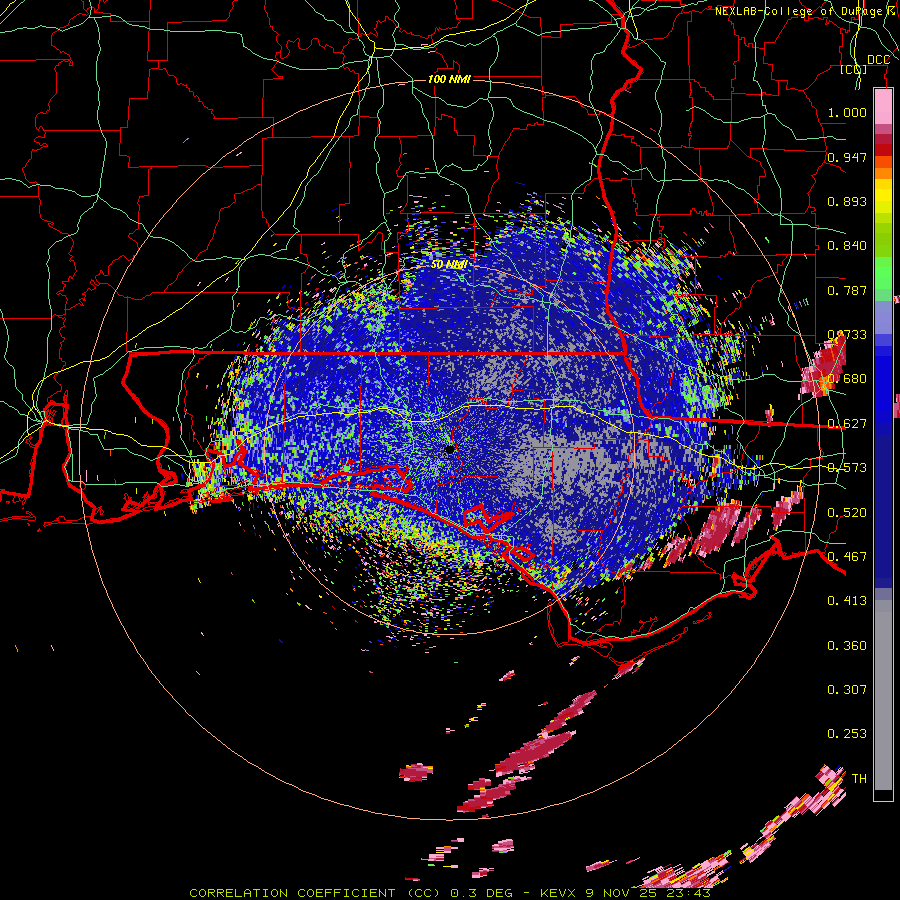Click the 0.413 scale value
The height and width of the screenshot is (900, 900).
click(x=847, y=600)
